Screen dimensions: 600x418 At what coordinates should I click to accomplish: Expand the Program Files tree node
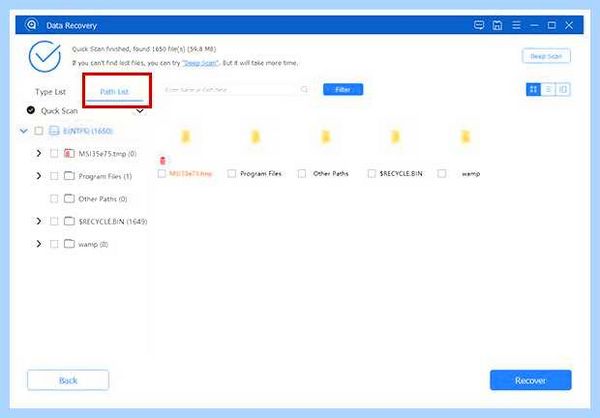(x=39, y=176)
